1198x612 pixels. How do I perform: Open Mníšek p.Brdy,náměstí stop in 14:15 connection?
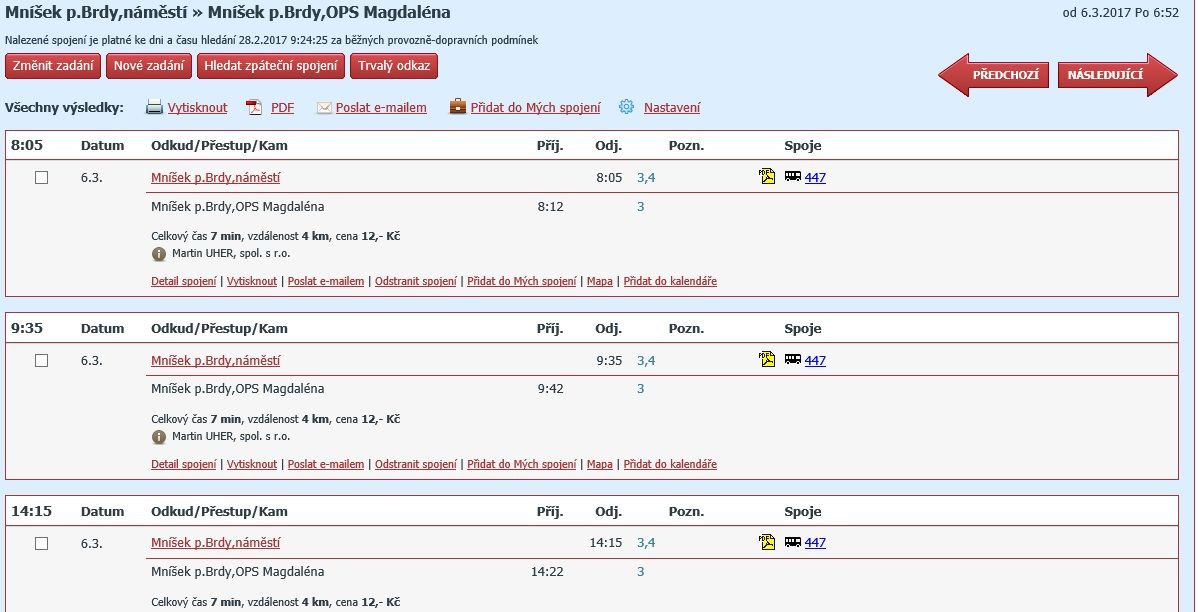click(x=215, y=542)
